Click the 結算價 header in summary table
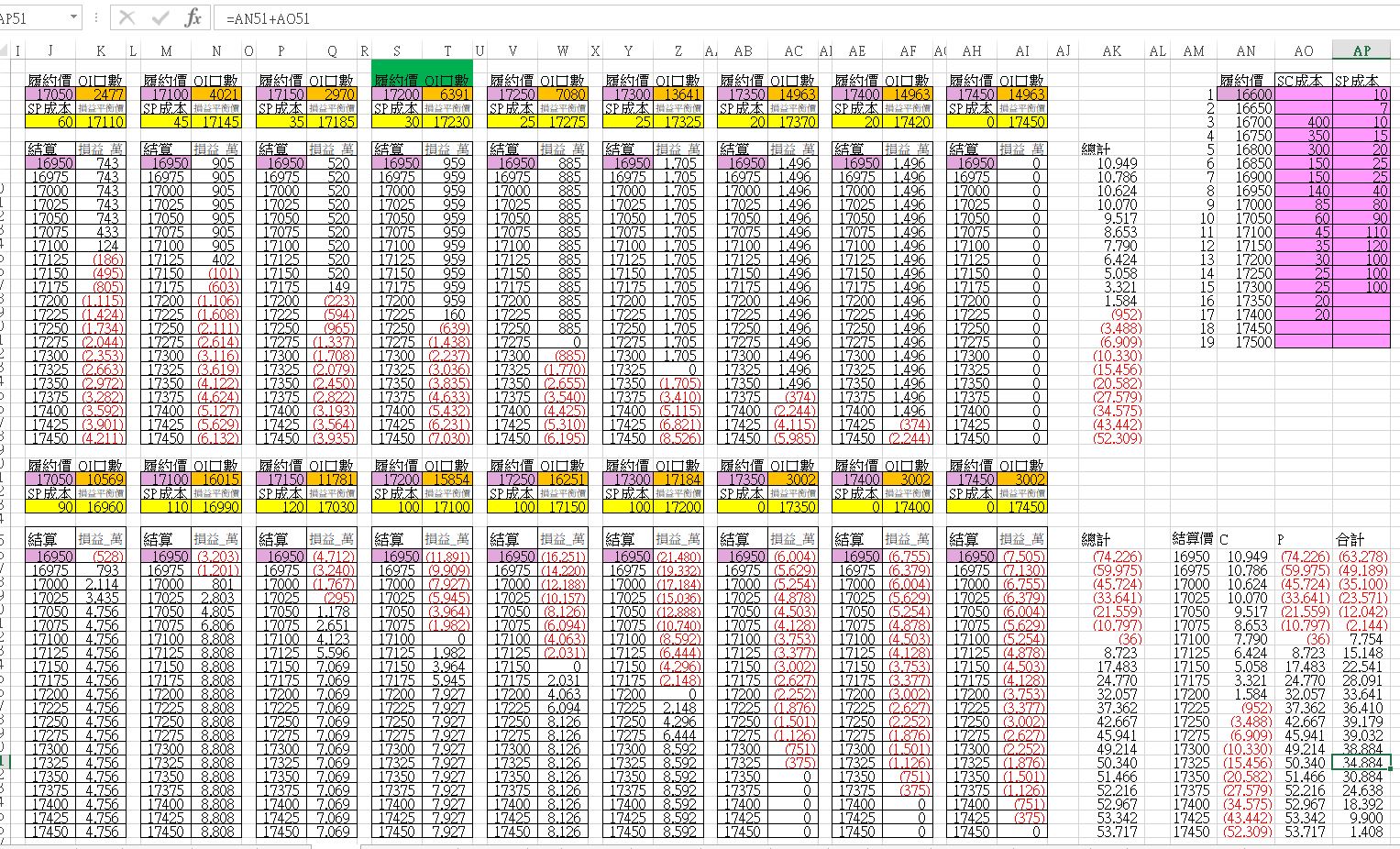Image resolution: width=1400 pixels, height=849 pixels. pyautogui.click(x=1193, y=539)
